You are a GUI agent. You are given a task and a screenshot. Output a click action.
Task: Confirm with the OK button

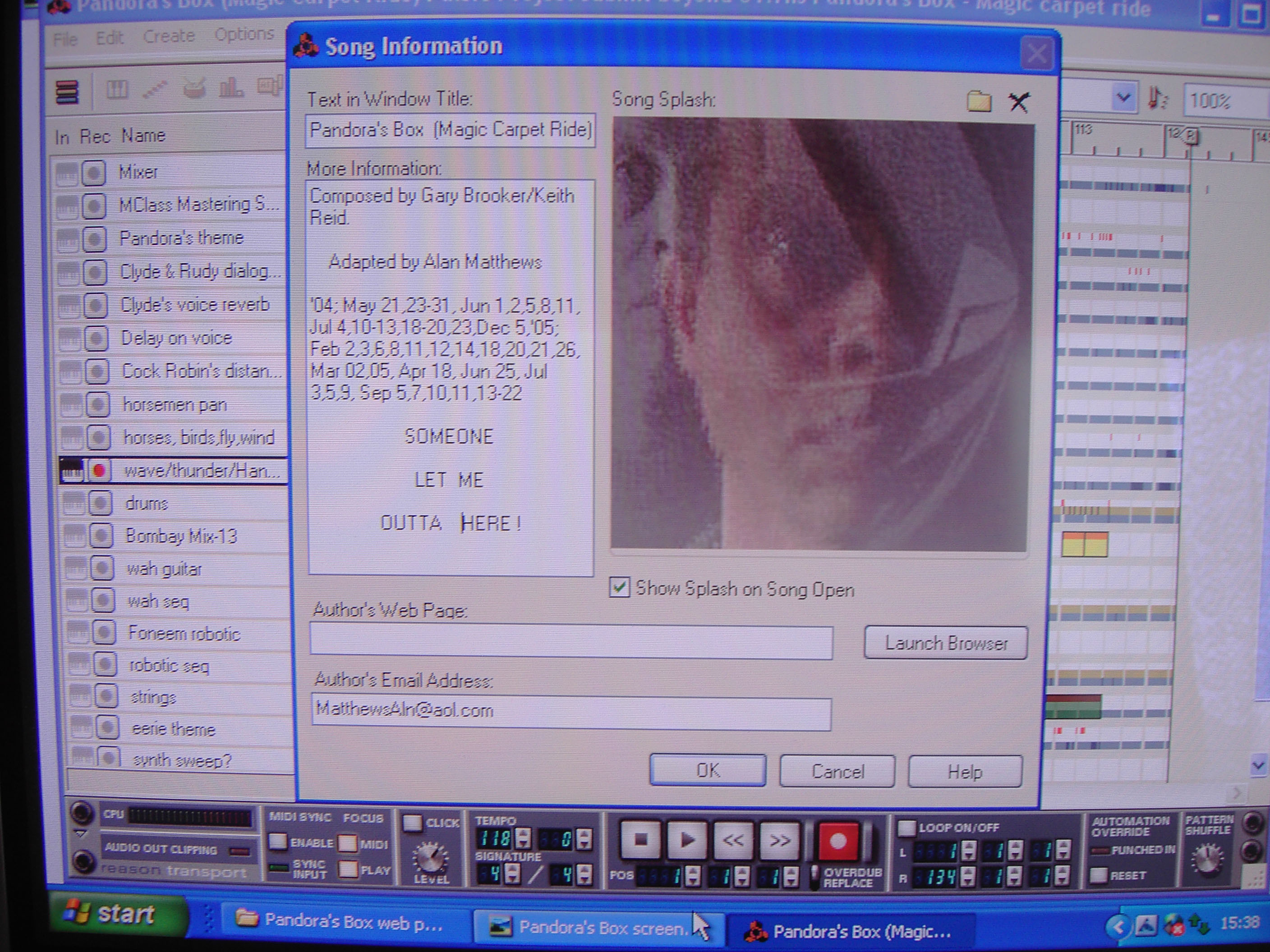pyautogui.click(x=707, y=770)
